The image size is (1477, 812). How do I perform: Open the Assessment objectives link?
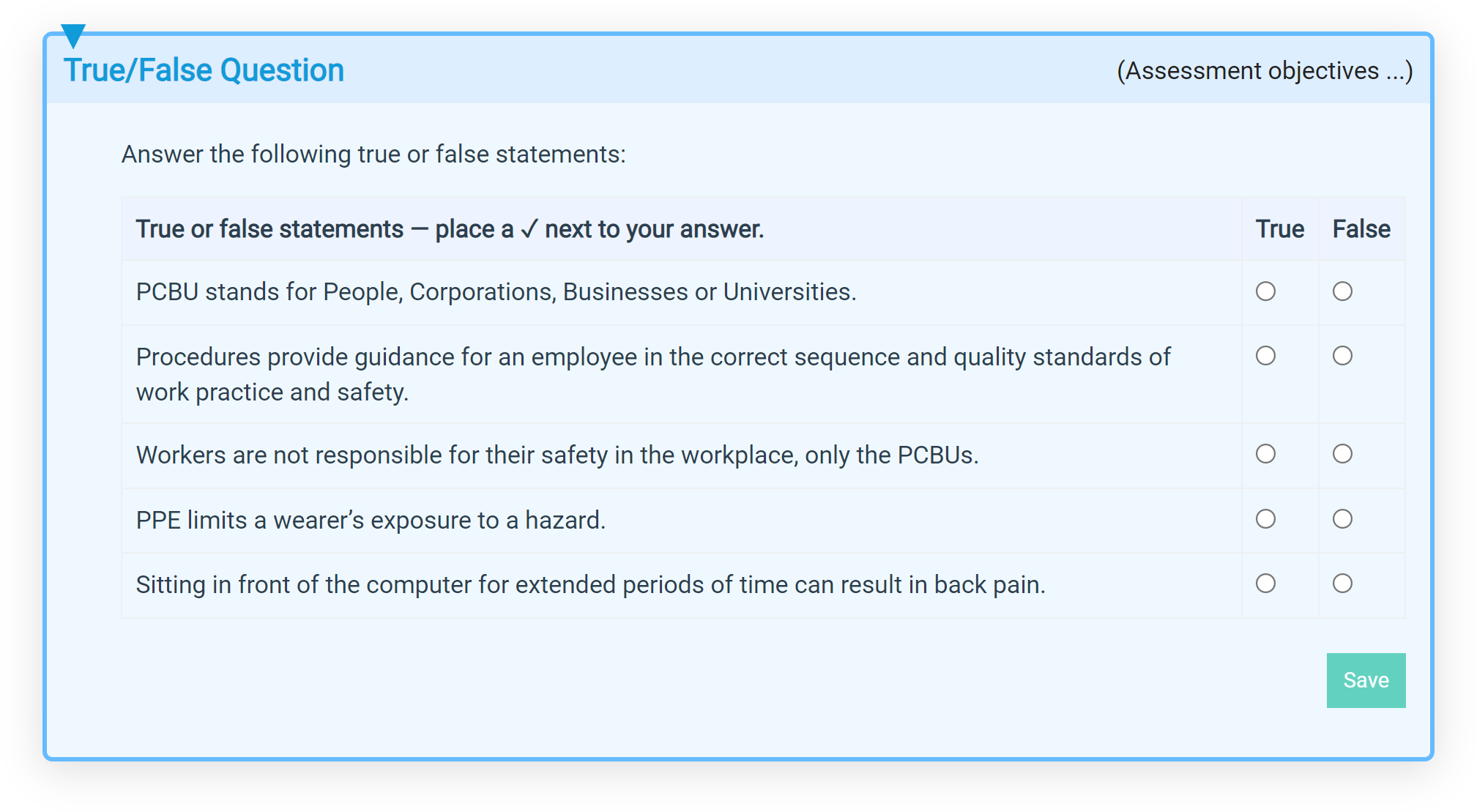click(1264, 71)
